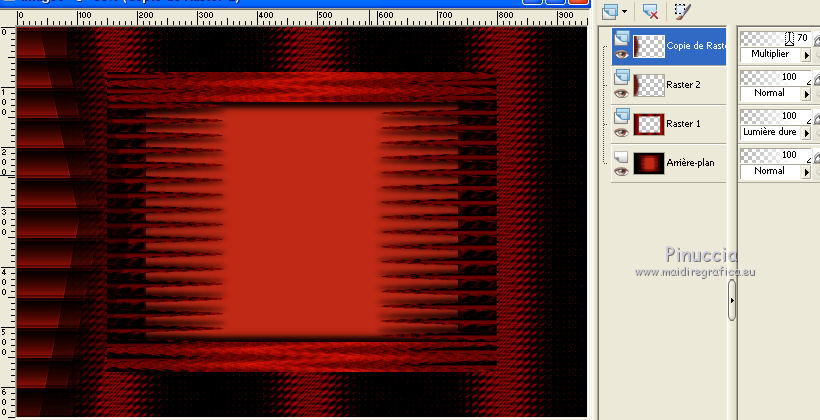Hide the Raster 2 layer via its eye

621,94
